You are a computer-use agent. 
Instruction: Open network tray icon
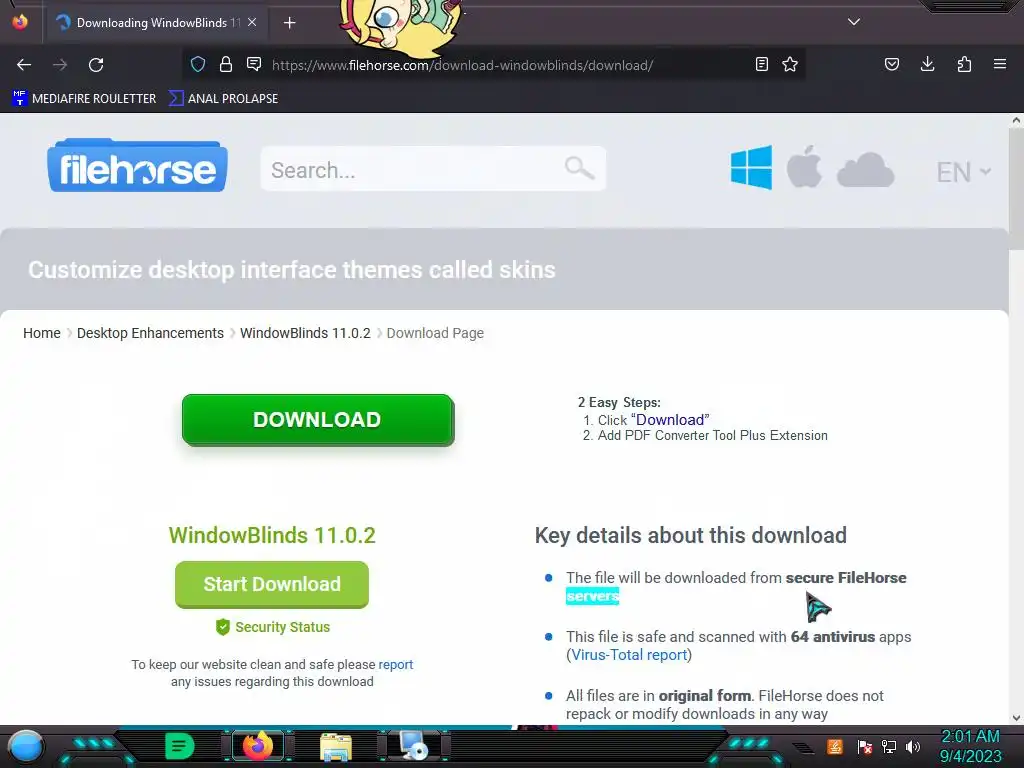(889, 746)
